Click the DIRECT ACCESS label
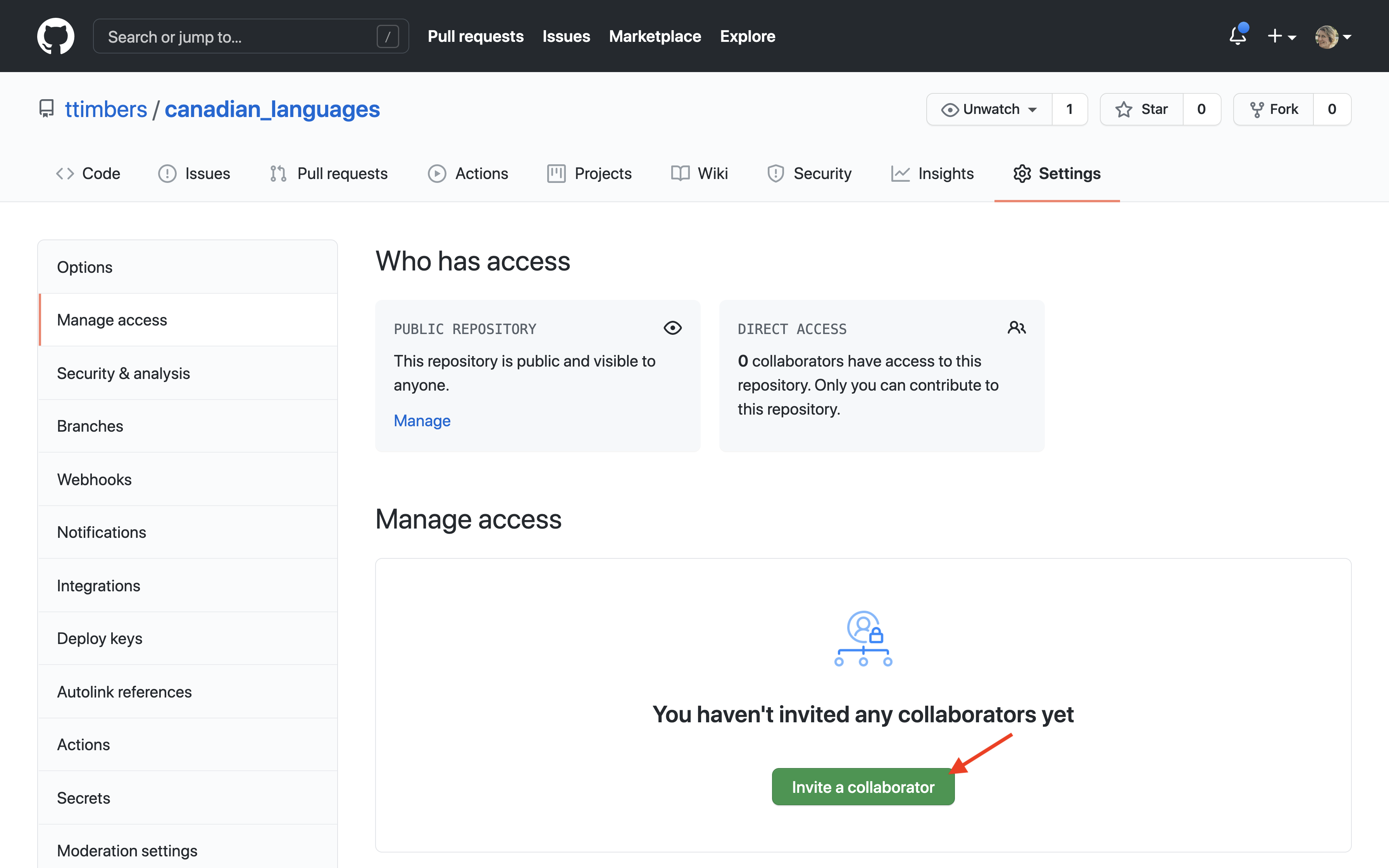Screen dimensions: 1389x868 [x=792, y=329]
